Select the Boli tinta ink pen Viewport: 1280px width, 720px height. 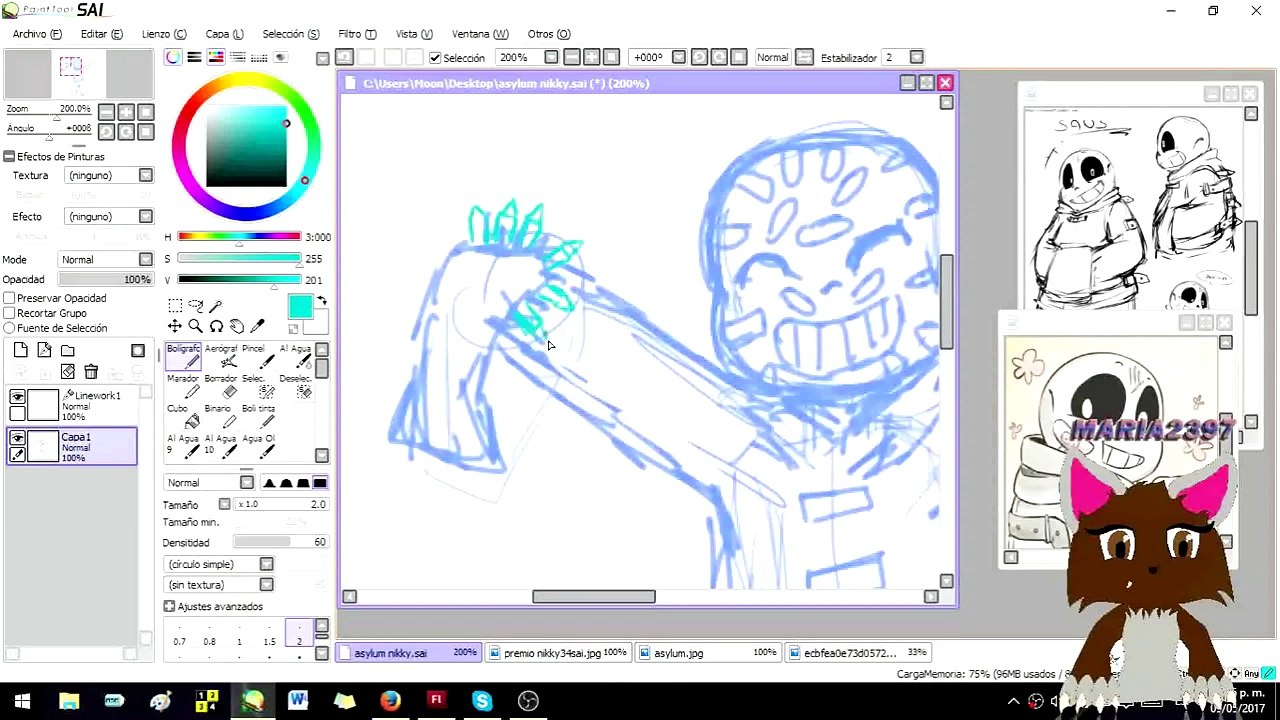[x=258, y=415]
